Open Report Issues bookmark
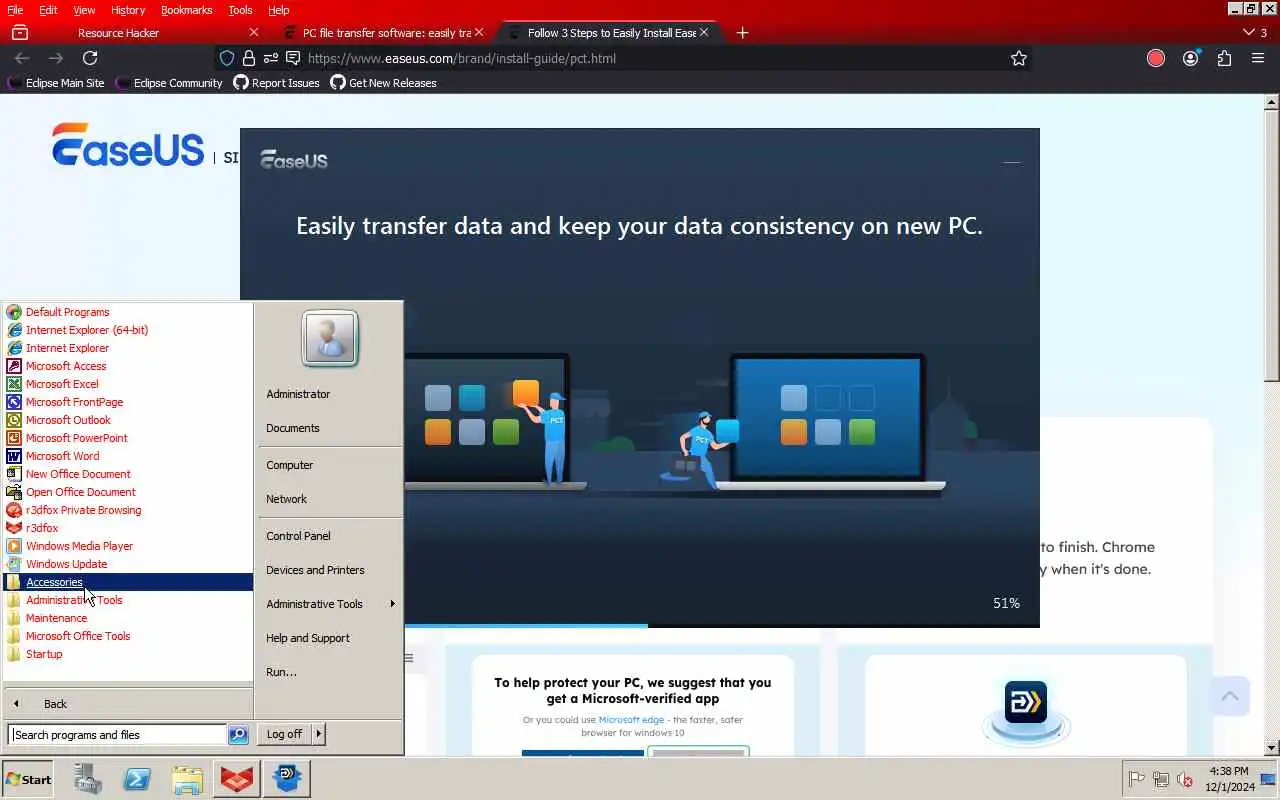The width and height of the screenshot is (1280, 800). point(277,83)
